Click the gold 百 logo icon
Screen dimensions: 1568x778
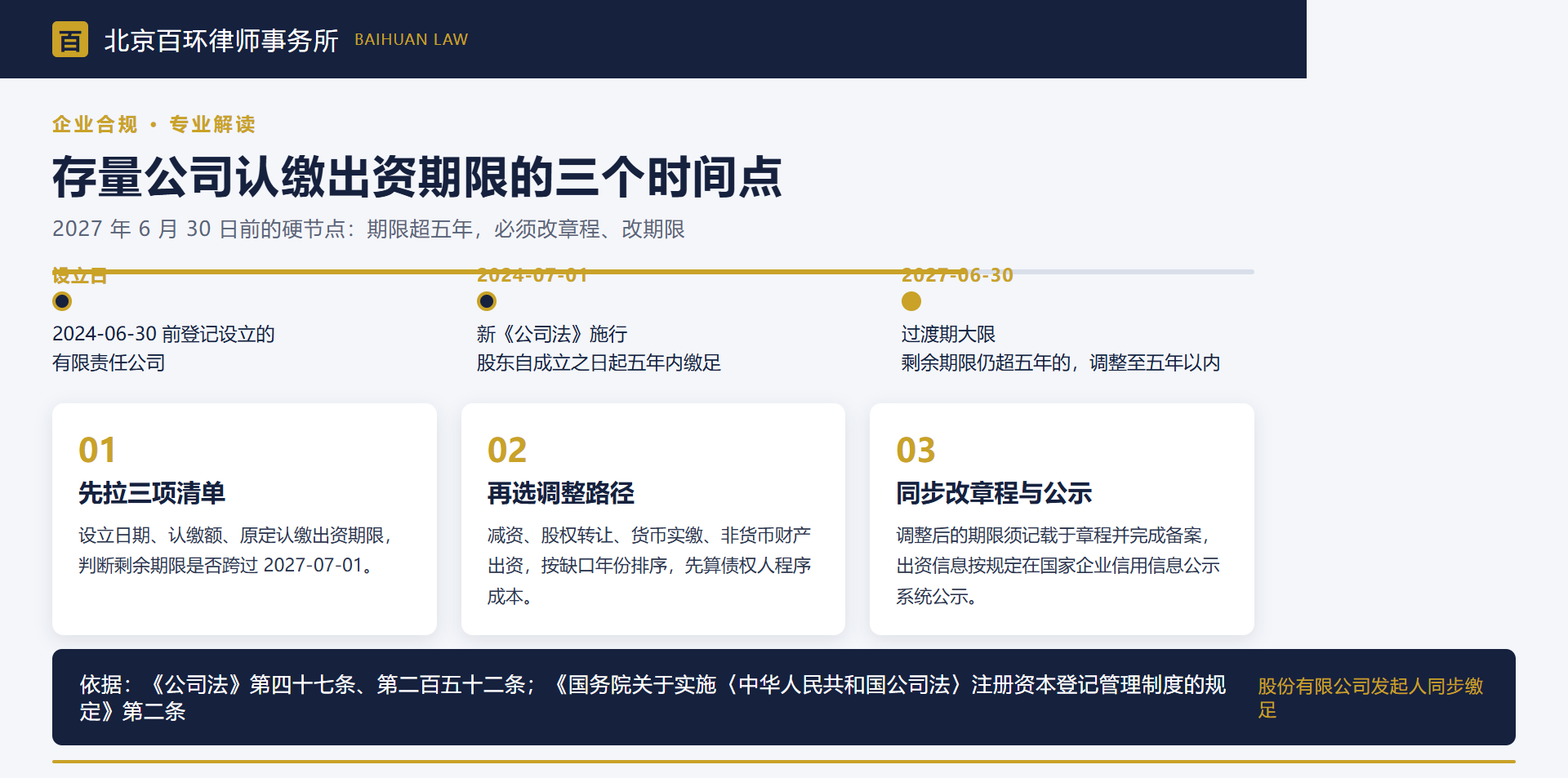[x=70, y=39]
